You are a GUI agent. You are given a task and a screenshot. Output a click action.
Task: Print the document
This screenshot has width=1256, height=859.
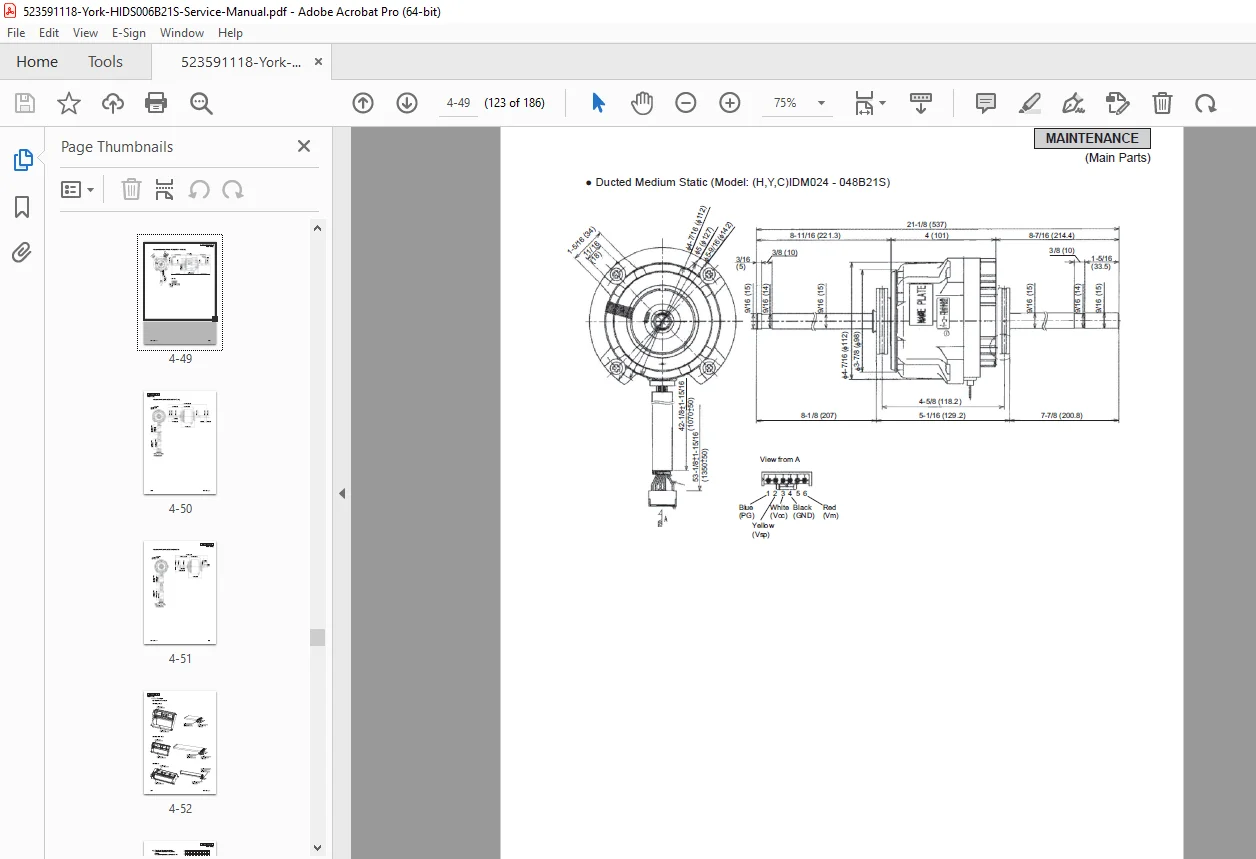pyautogui.click(x=156, y=103)
